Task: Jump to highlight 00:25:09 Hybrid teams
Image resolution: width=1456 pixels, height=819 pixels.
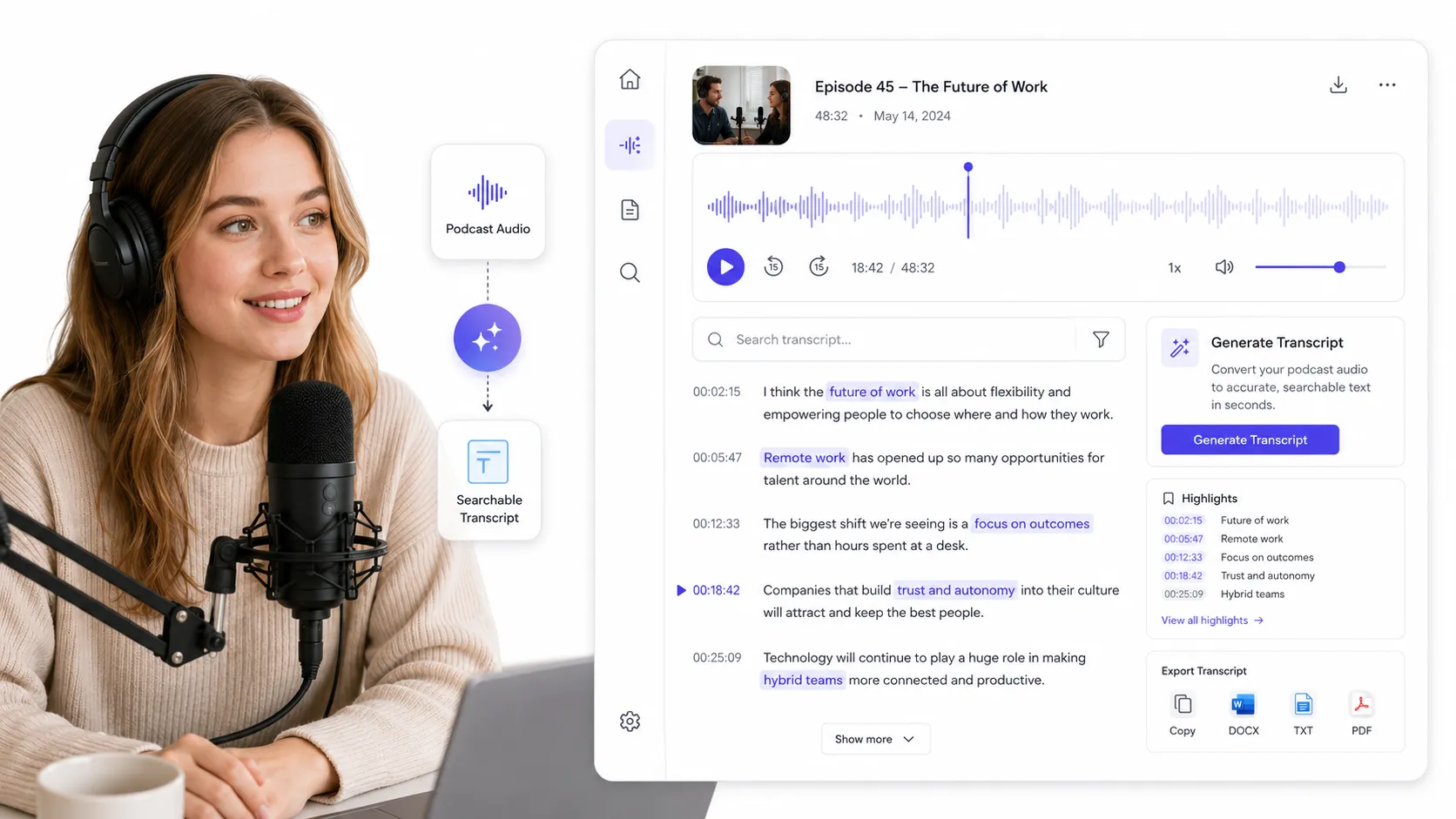Action: coord(1223,594)
